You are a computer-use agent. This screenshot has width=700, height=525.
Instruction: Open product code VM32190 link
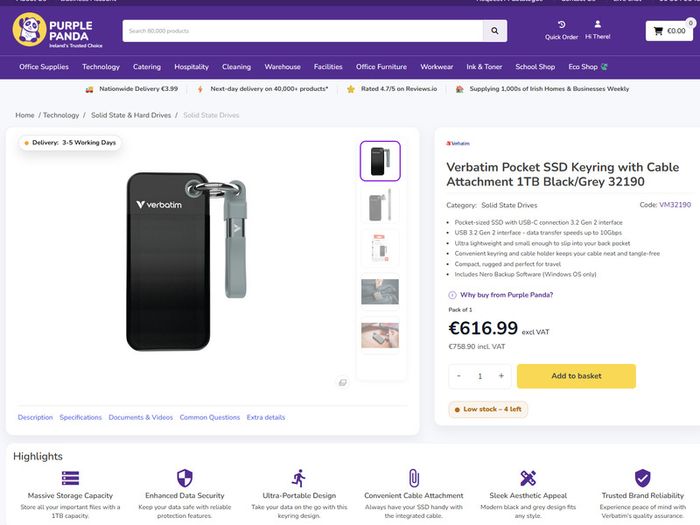(x=675, y=205)
